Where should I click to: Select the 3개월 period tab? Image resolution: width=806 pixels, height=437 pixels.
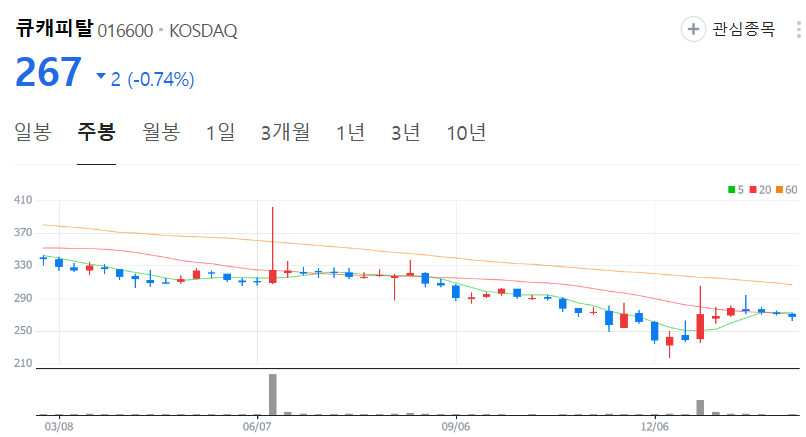pyautogui.click(x=285, y=132)
